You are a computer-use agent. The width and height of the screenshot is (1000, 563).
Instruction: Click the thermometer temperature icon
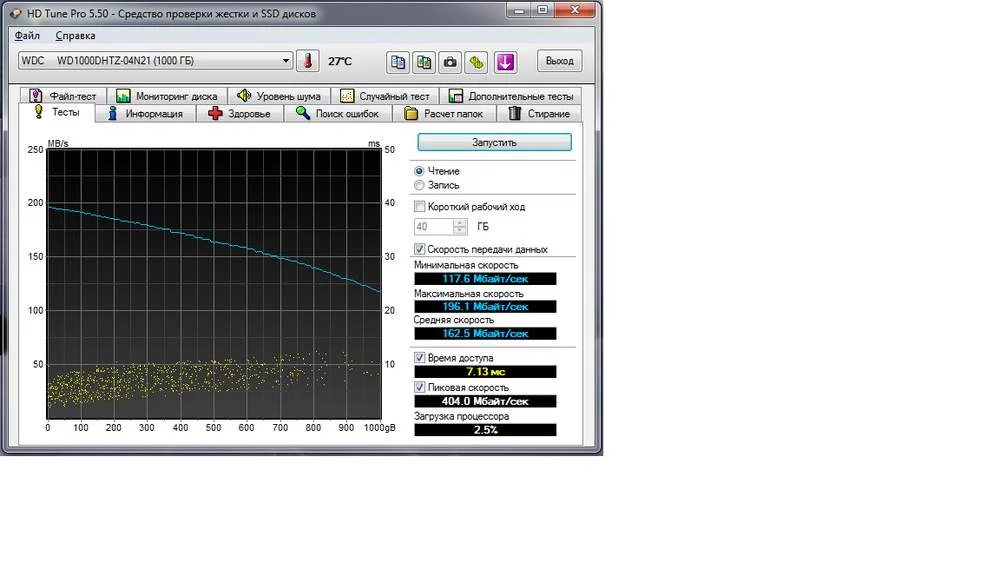coord(309,62)
